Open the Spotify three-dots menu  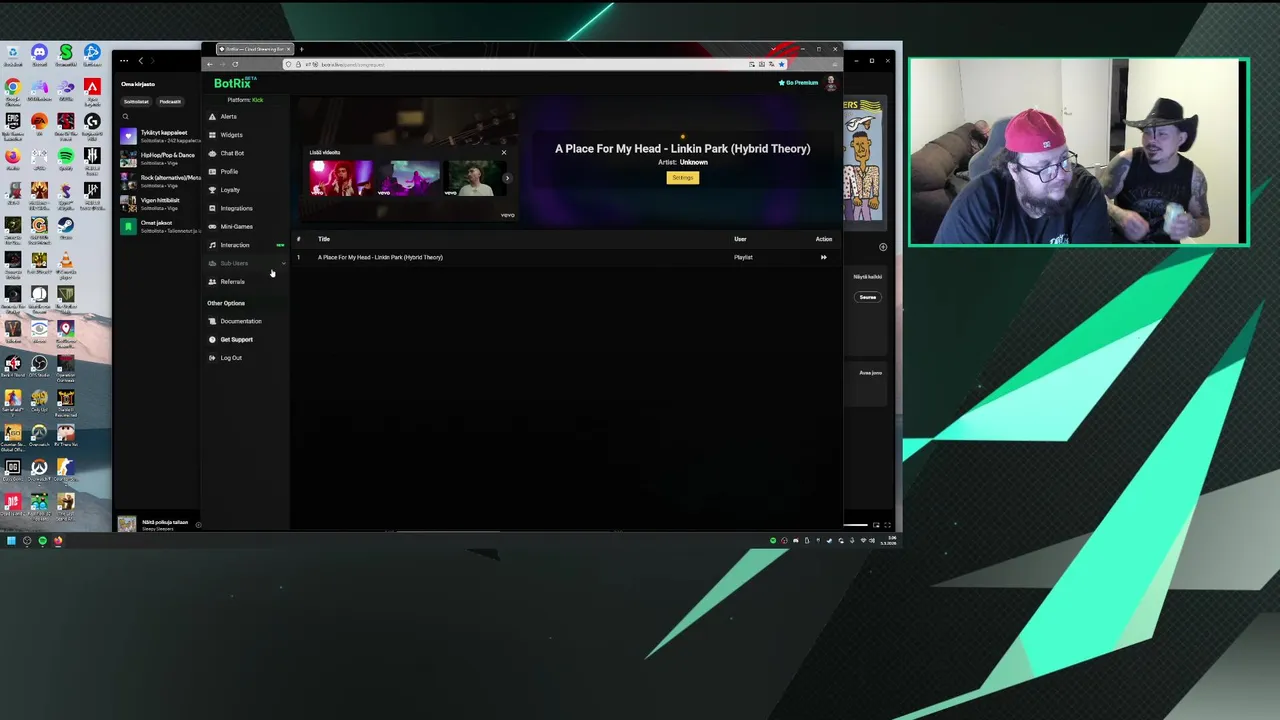pyautogui.click(x=124, y=61)
